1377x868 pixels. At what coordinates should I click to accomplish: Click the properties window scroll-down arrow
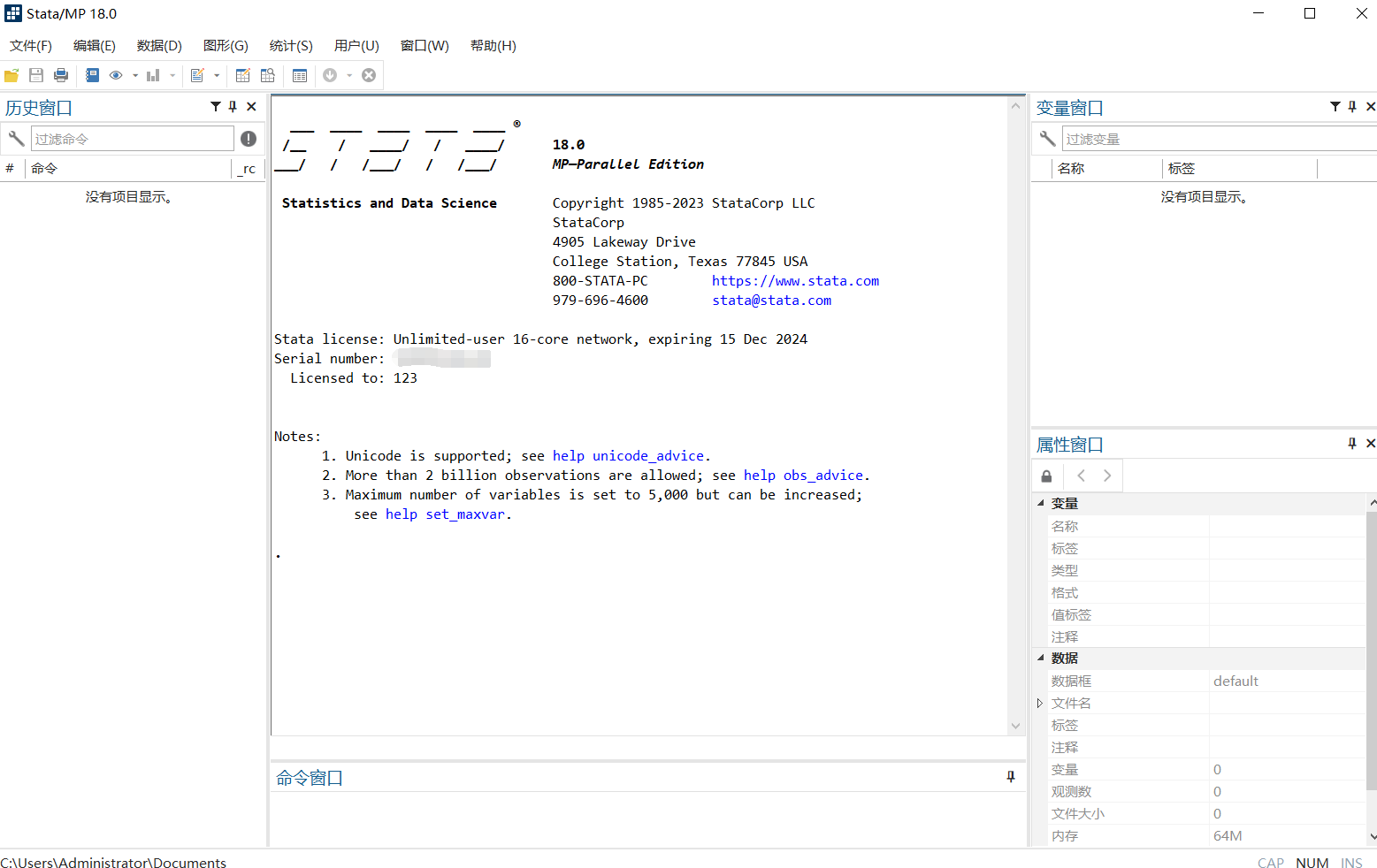tap(1372, 835)
